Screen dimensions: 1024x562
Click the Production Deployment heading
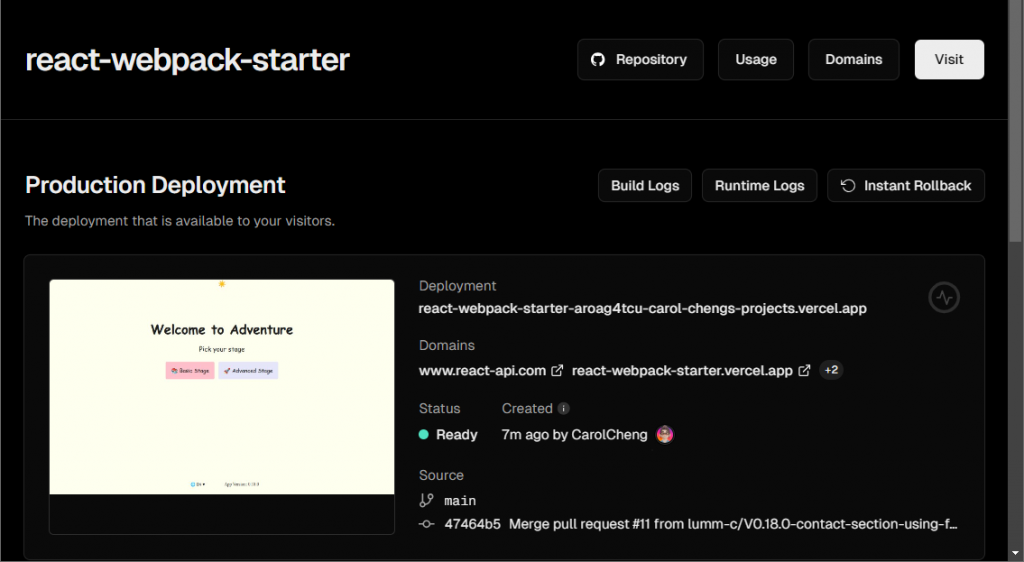pos(155,185)
